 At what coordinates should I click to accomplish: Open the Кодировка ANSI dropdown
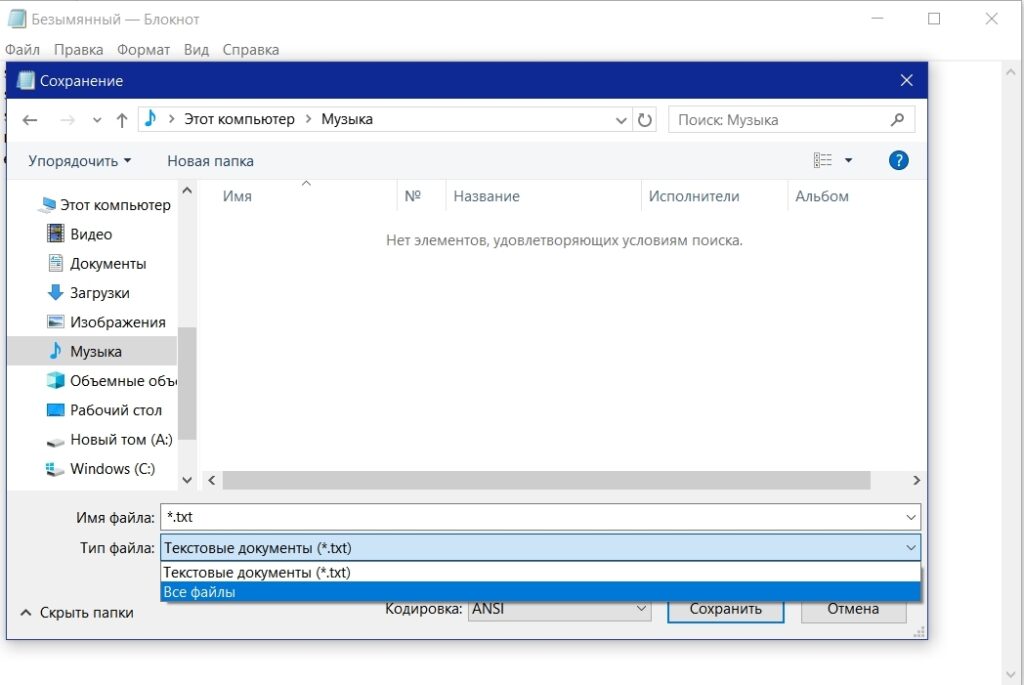coord(559,609)
